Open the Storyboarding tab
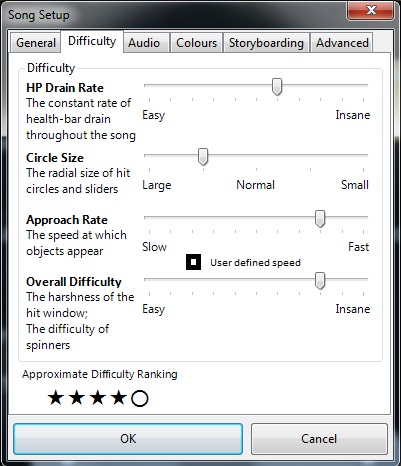Image resolution: width=401 pixels, height=466 pixels. [x=266, y=43]
